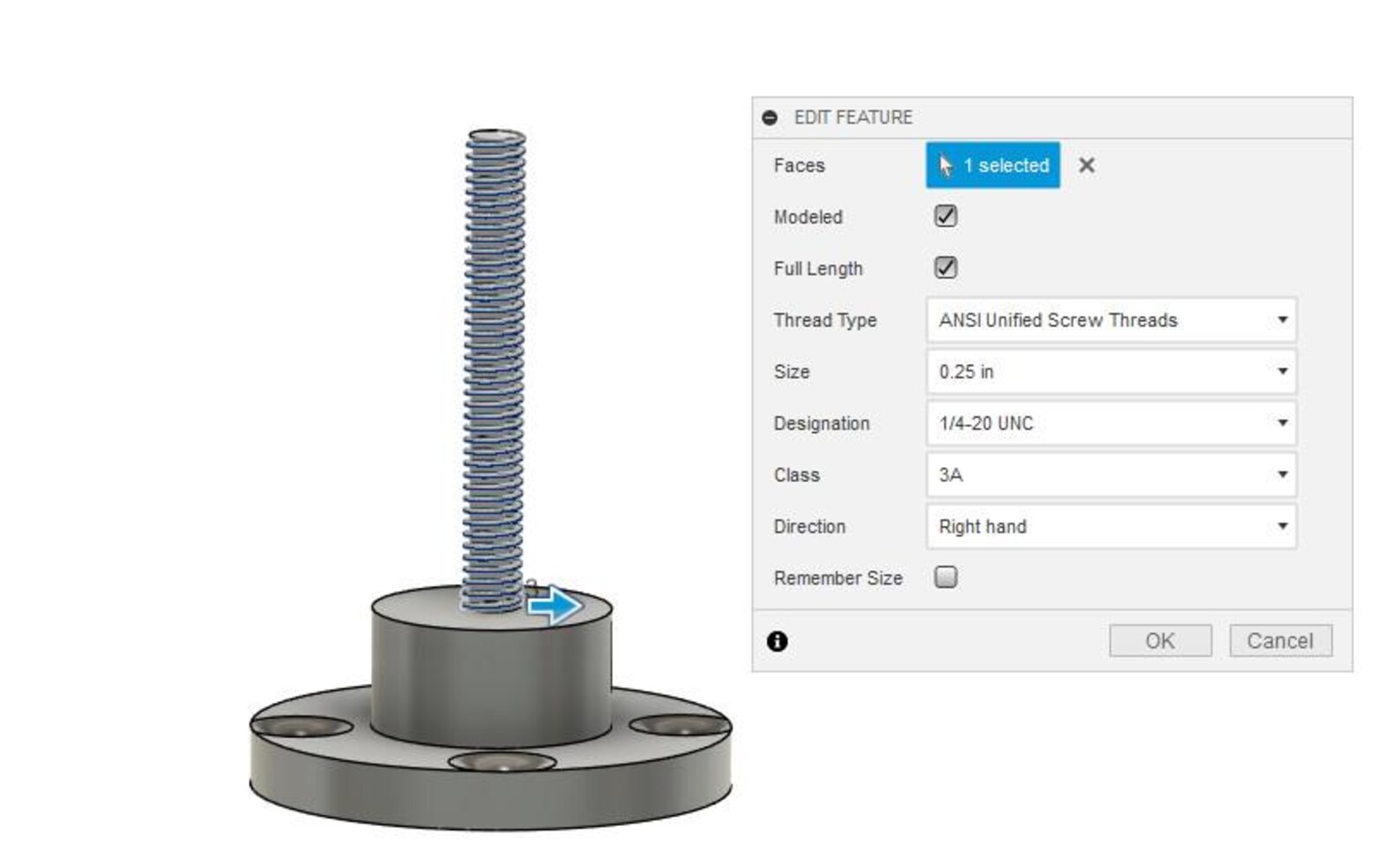
Task: Open the Class dropdown showing 3A
Action: point(1111,474)
